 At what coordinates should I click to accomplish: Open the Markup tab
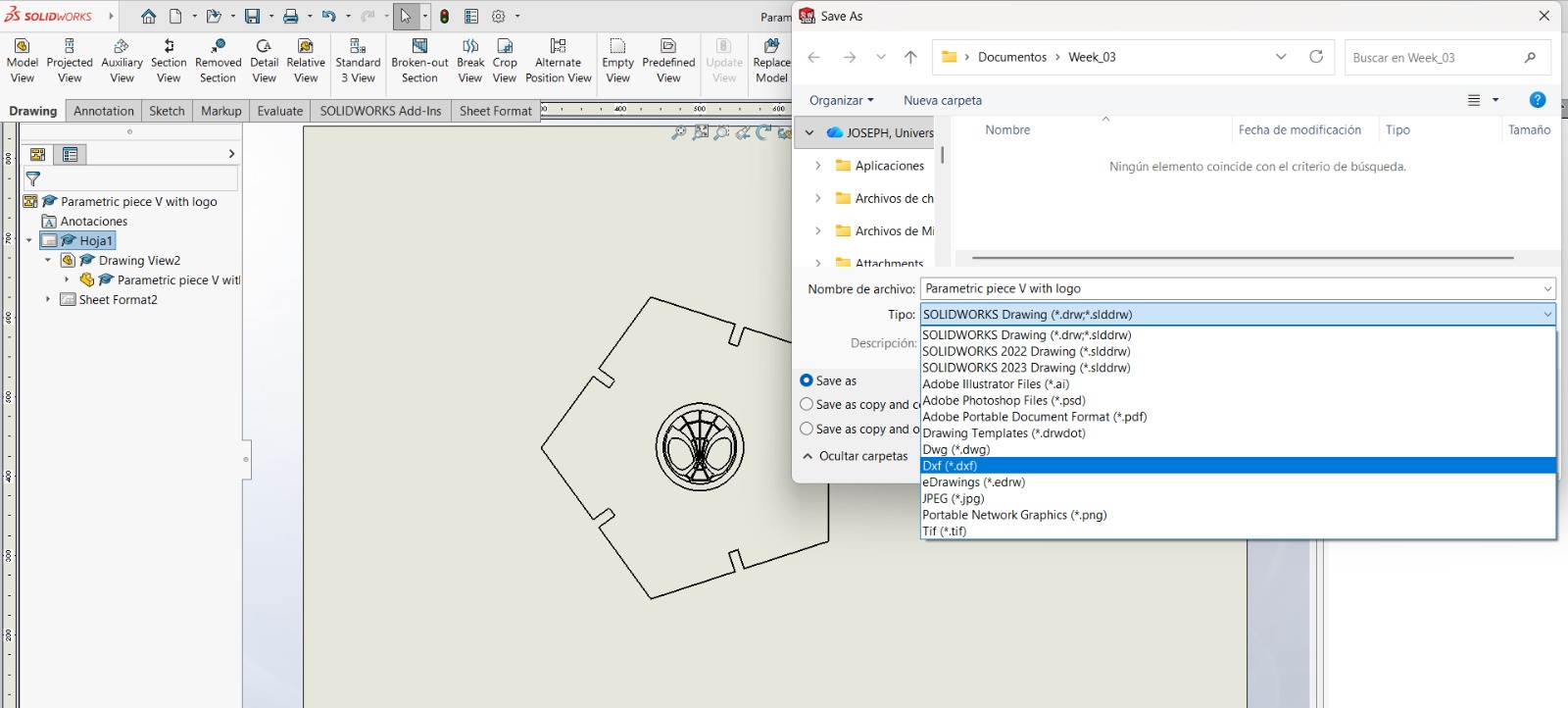click(220, 111)
